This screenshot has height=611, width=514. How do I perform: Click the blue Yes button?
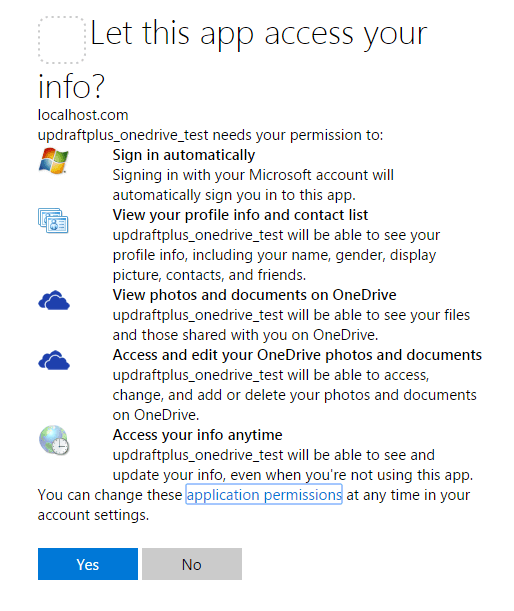88,564
